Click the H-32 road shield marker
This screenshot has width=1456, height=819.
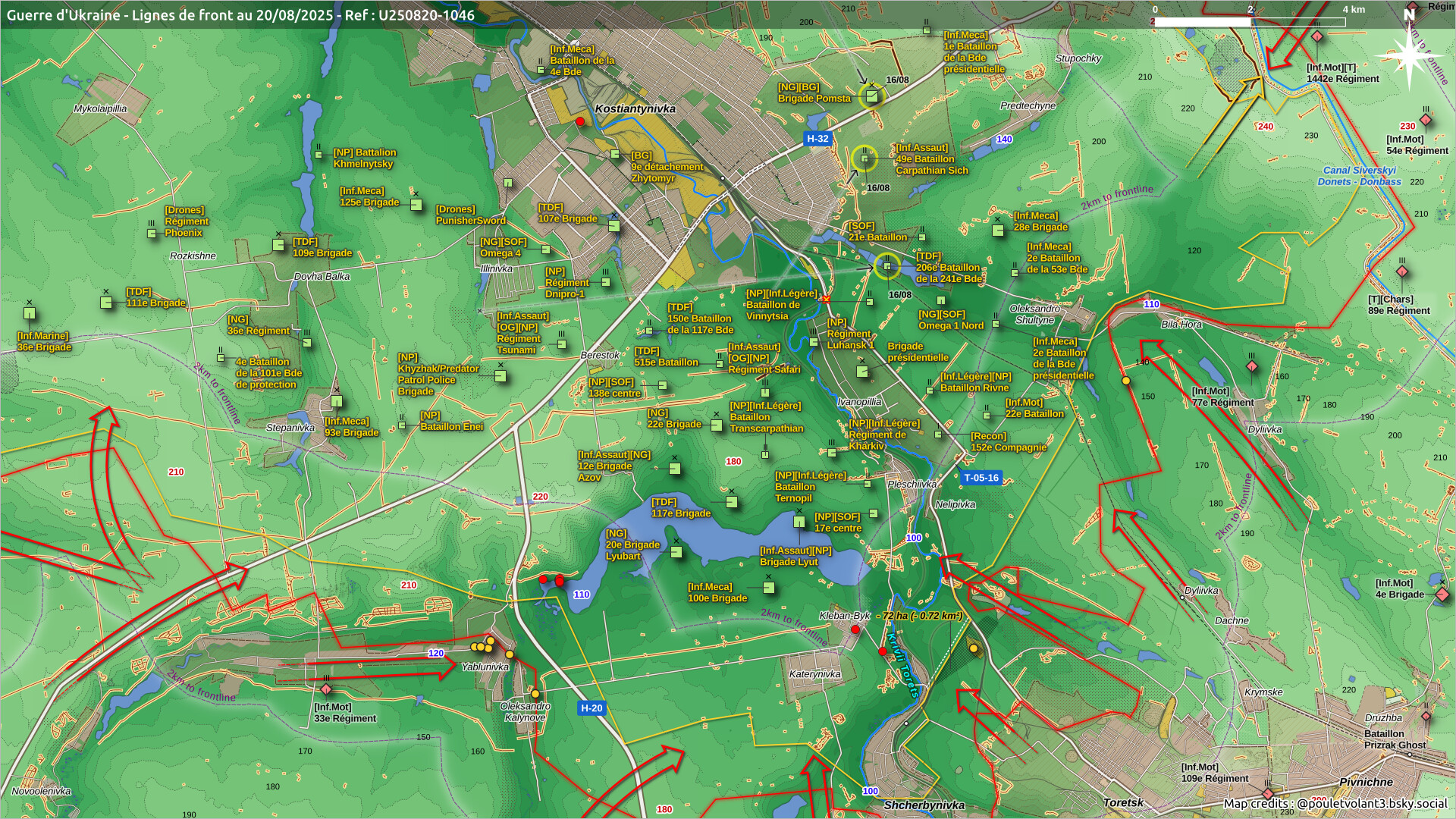point(817,139)
